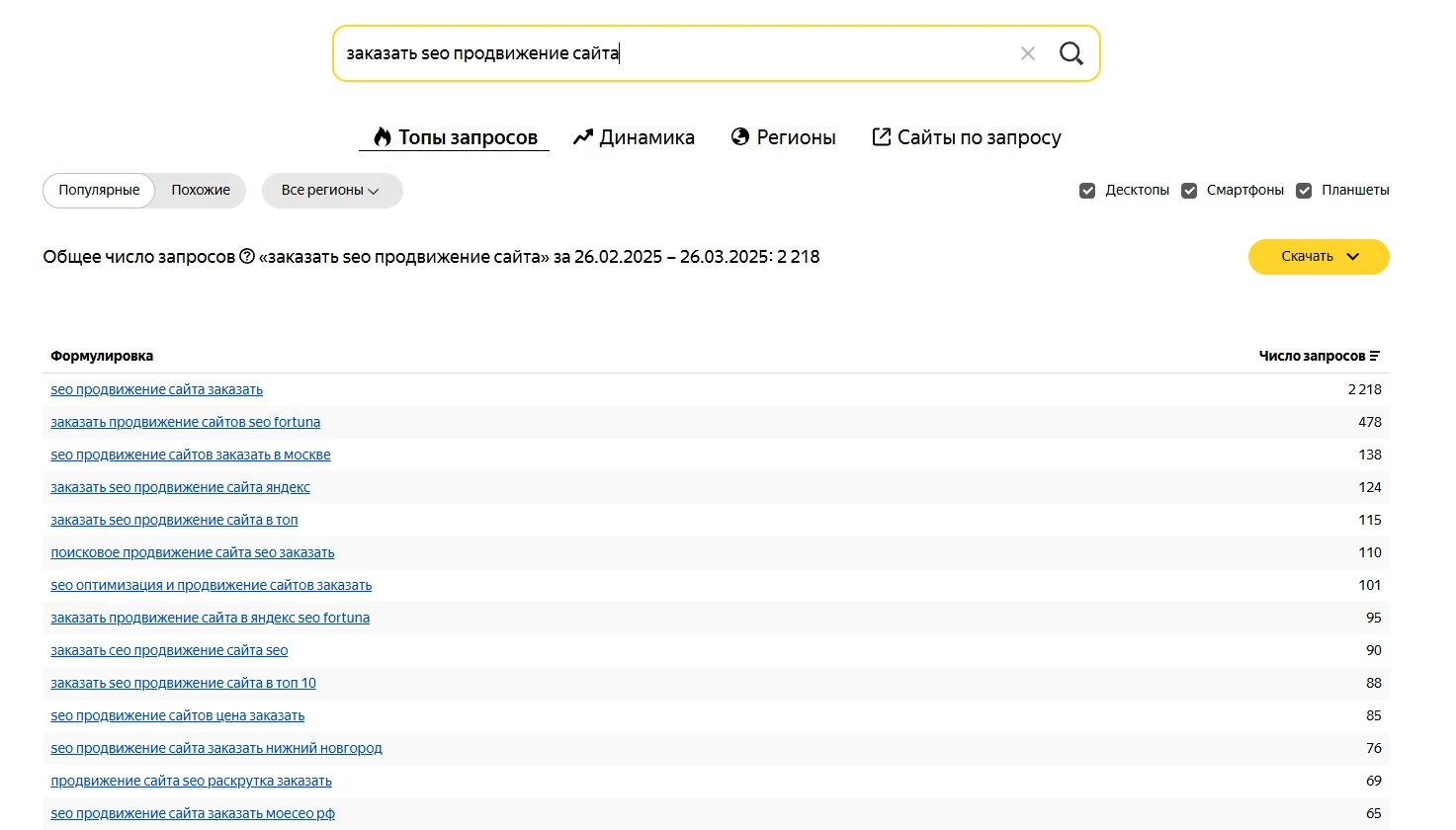Open link заказать seo продвижение сайта яндекс
Viewport: 1456px width, 830px height.
(x=181, y=487)
